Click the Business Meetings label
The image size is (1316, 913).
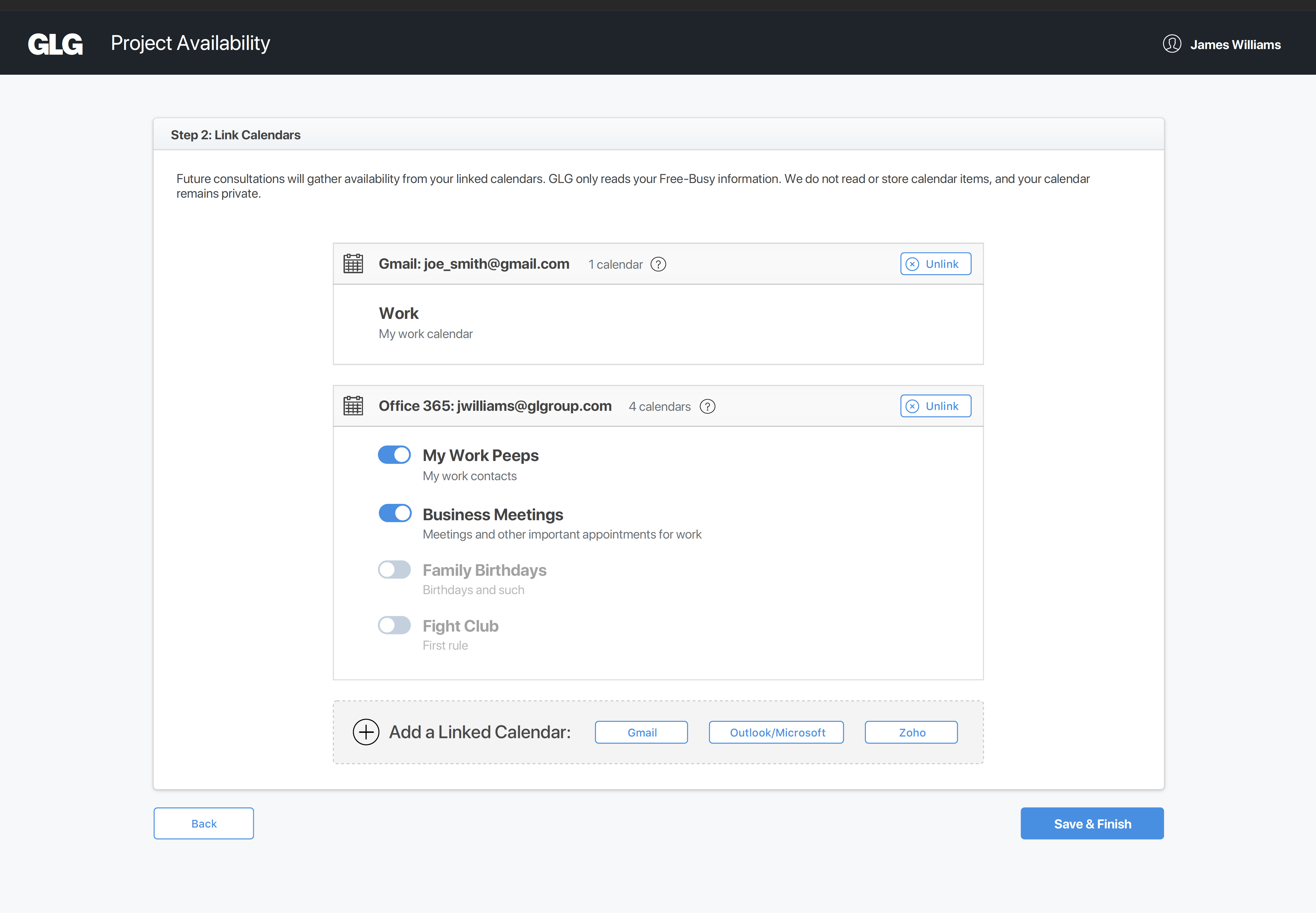[x=493, y=514]
